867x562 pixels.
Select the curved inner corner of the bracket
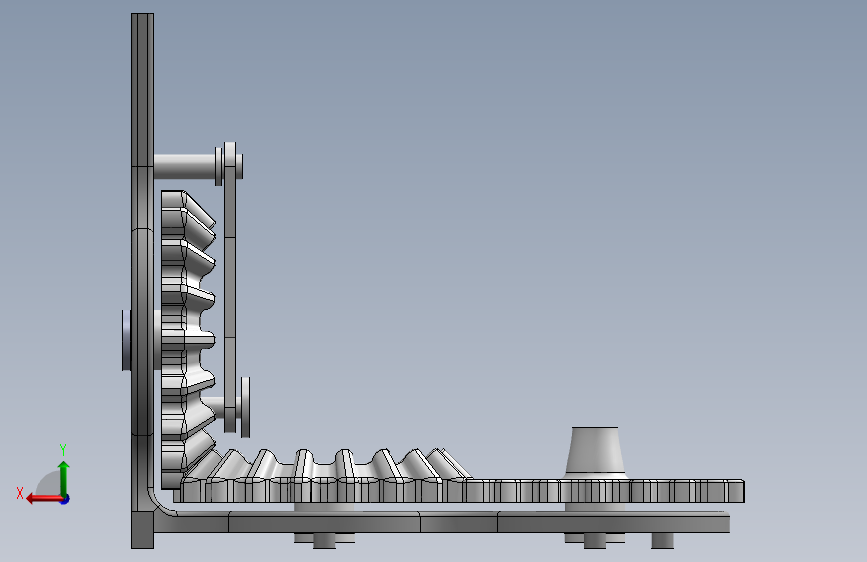pyautogui.click(x=163, y=502)
